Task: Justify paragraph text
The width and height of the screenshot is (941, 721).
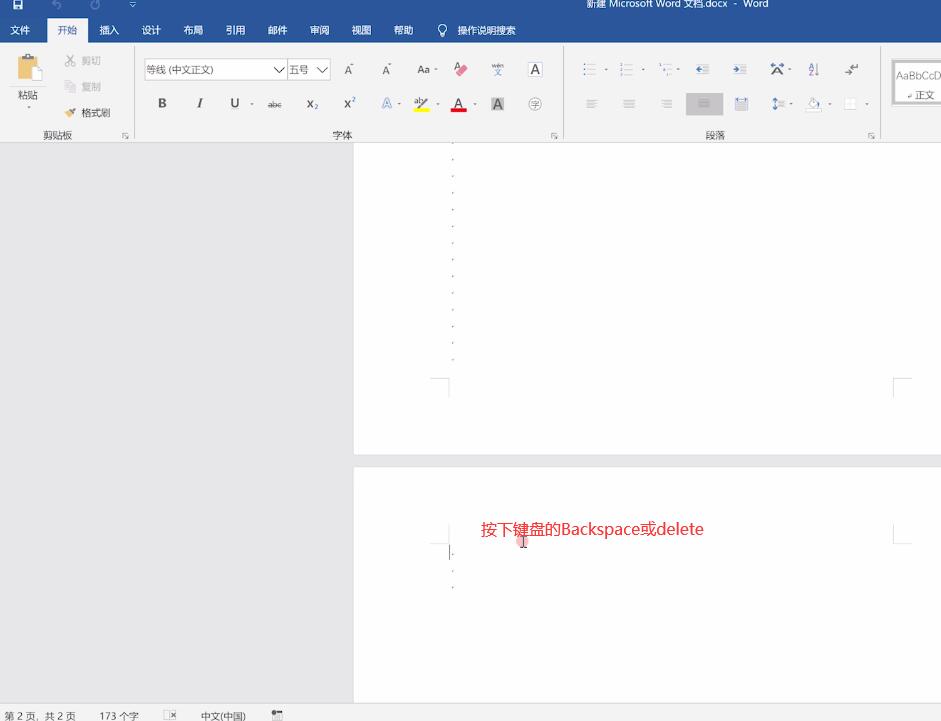Action: (704, 104)
